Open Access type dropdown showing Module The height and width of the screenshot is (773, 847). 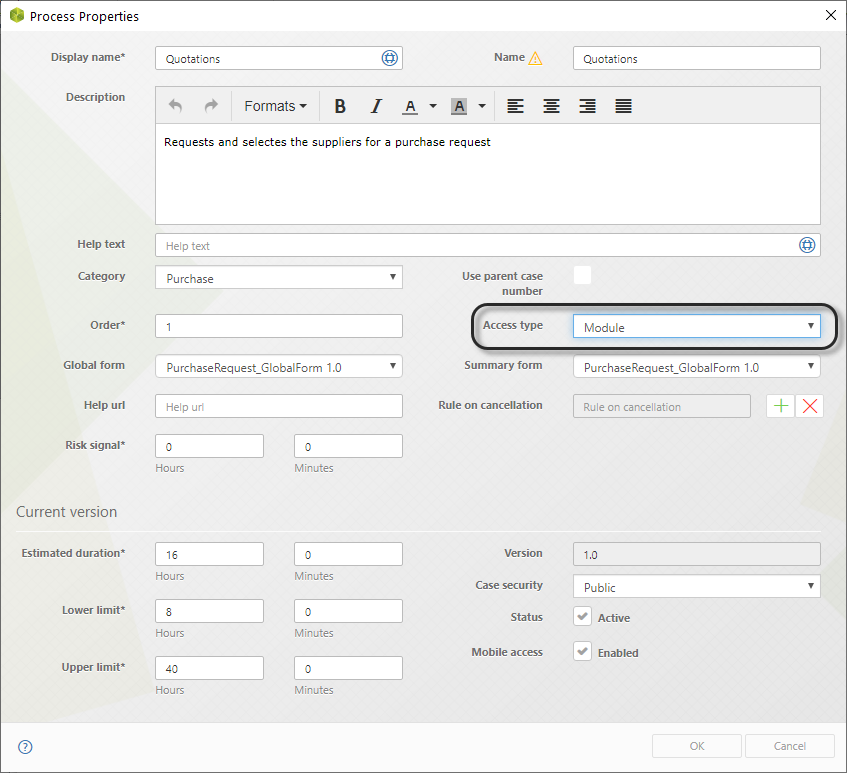[696, 326]
